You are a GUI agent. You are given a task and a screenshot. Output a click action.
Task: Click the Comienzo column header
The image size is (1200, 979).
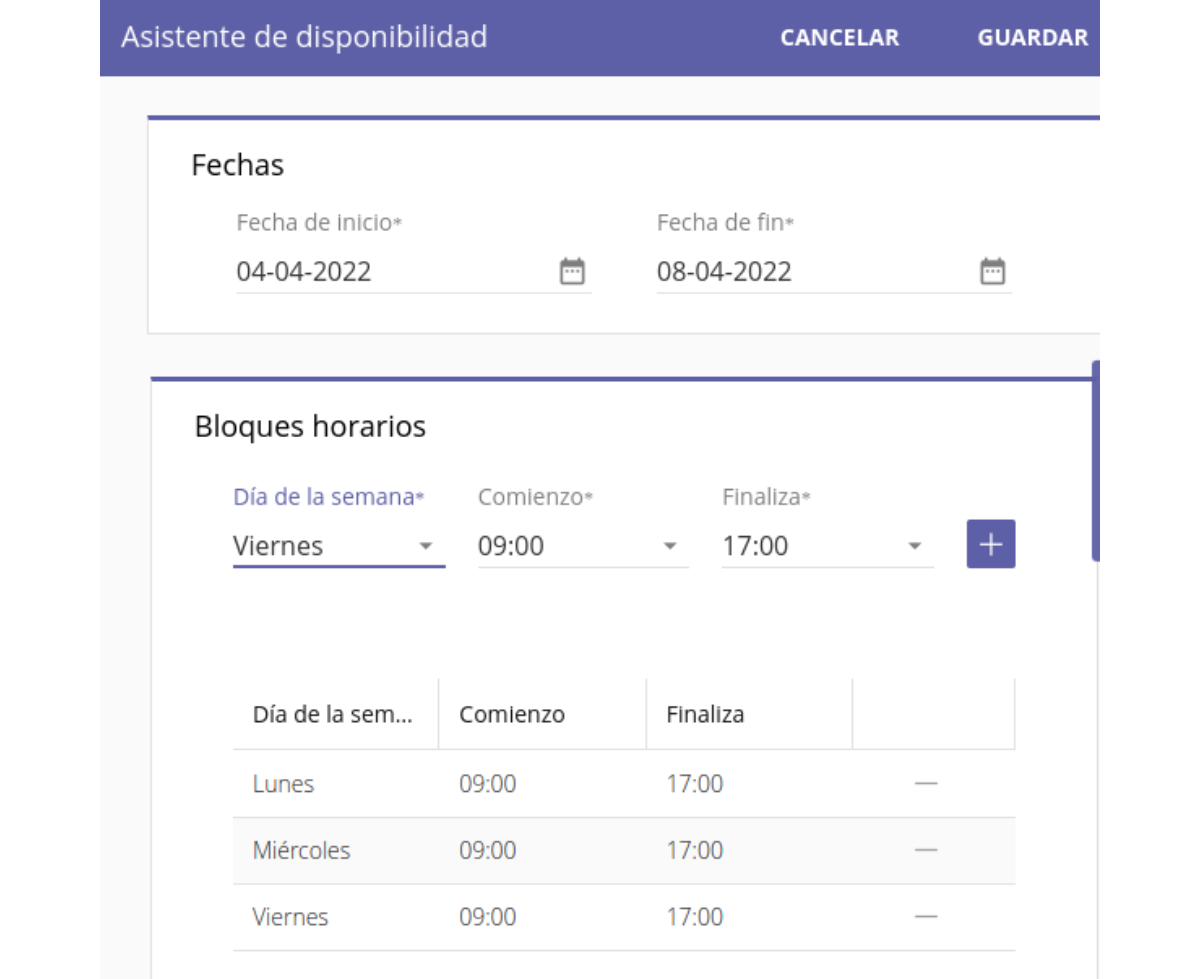(512, 714)
